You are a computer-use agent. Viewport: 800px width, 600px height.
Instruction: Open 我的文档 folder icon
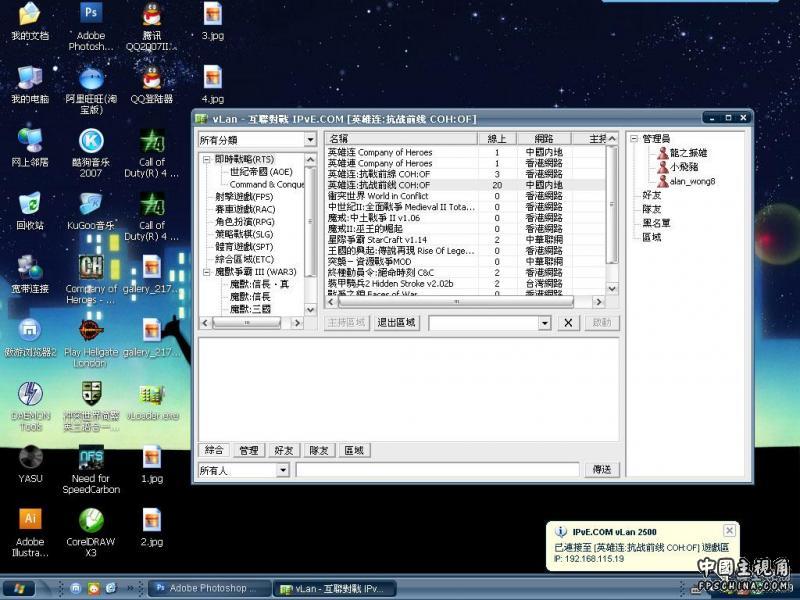30,21
